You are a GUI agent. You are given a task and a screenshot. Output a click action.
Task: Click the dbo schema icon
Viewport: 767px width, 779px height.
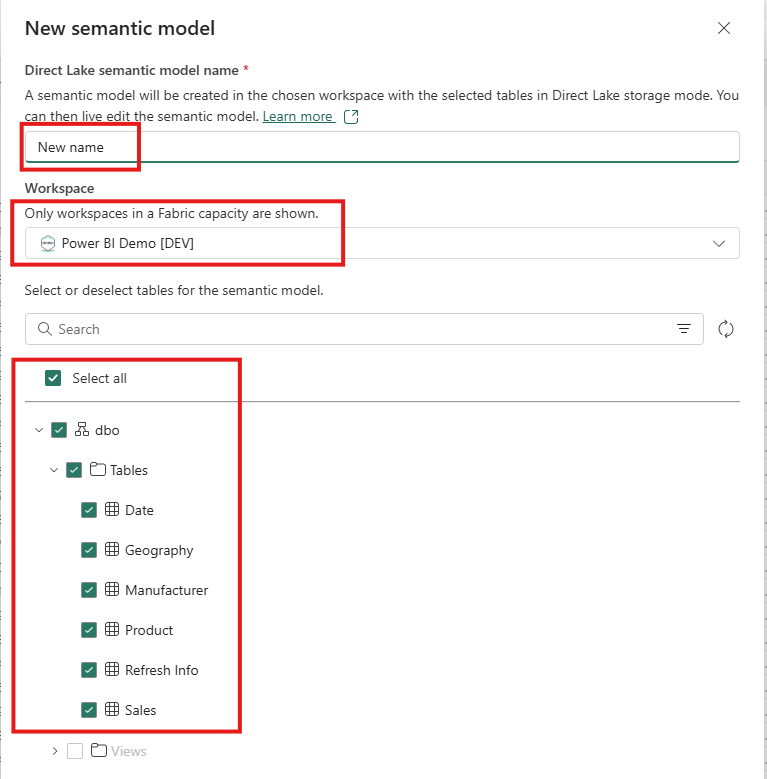(x=82, y=430)
